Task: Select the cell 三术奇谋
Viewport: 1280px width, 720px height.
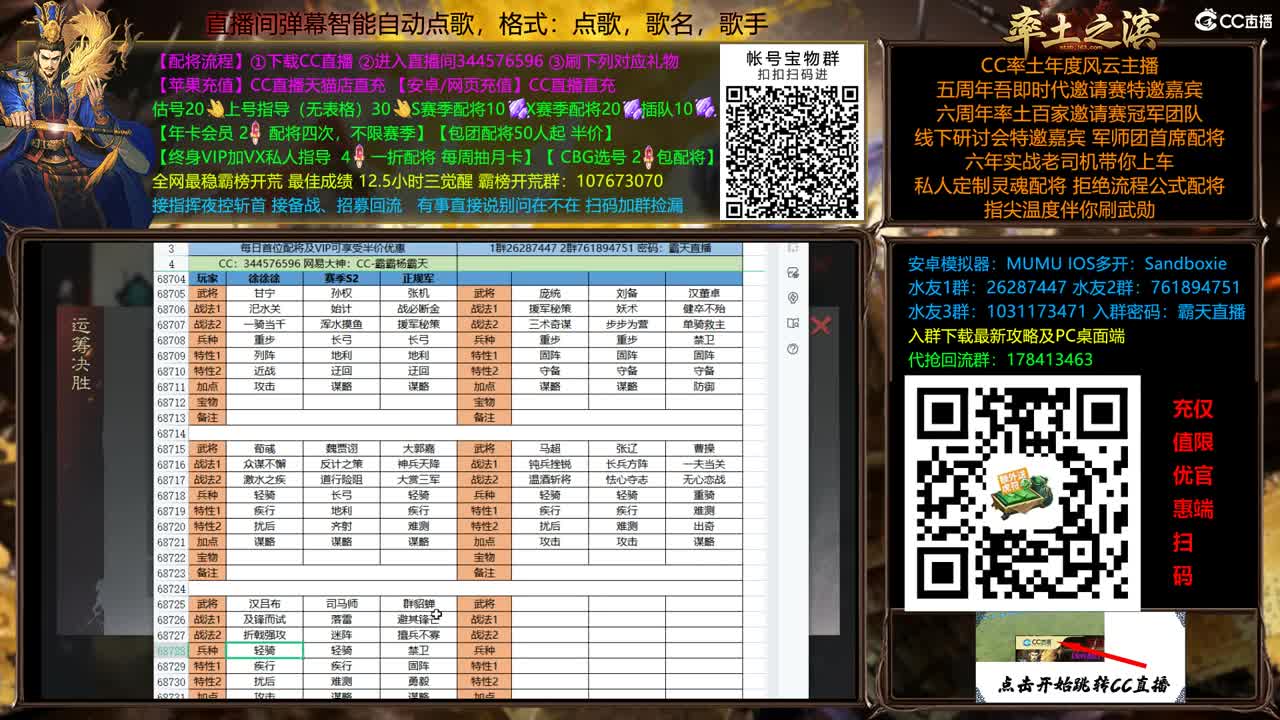Action: coord(550,325)
